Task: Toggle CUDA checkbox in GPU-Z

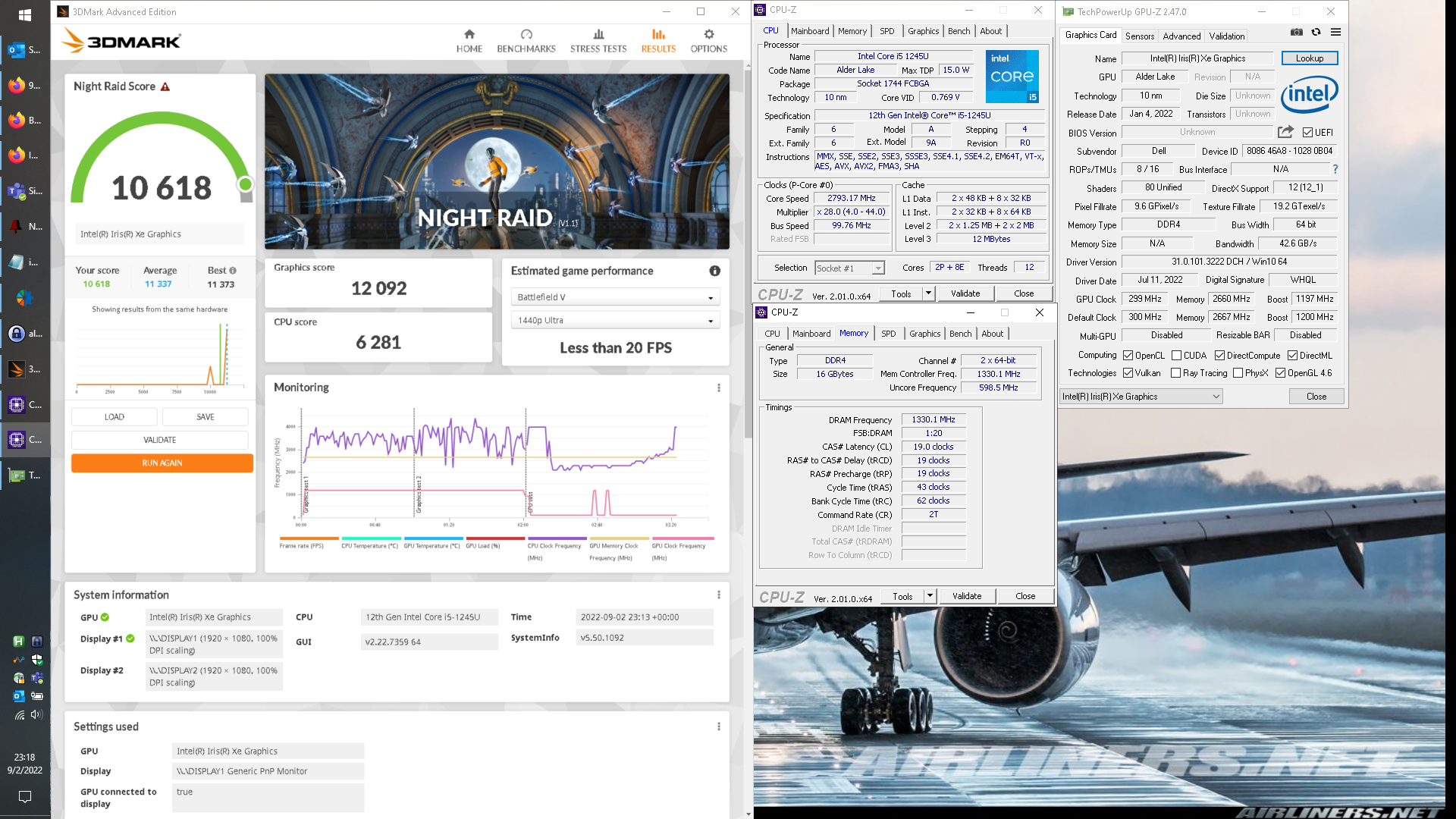Action: 1176,356
